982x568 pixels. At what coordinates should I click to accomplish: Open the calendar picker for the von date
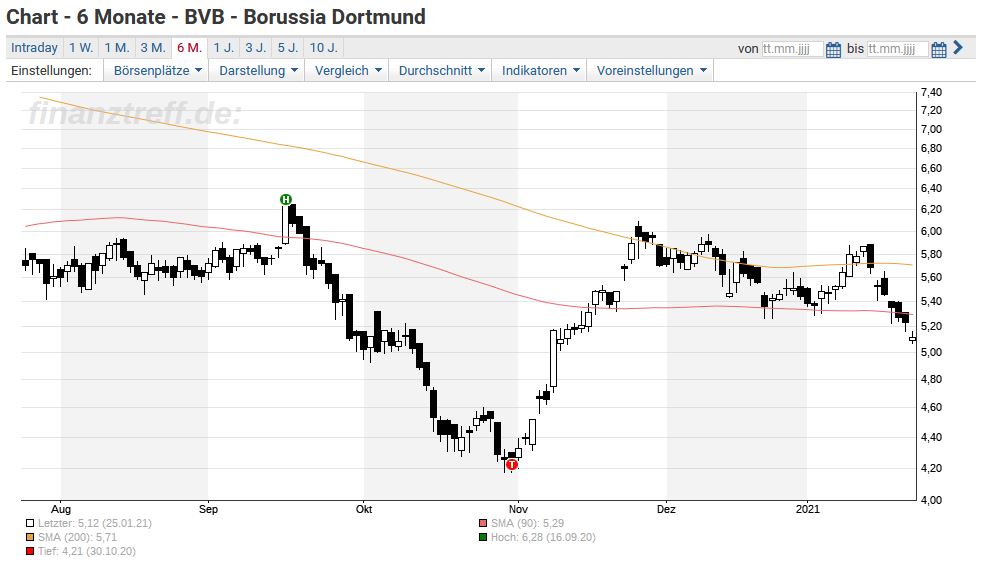click(x=833, y=49)
